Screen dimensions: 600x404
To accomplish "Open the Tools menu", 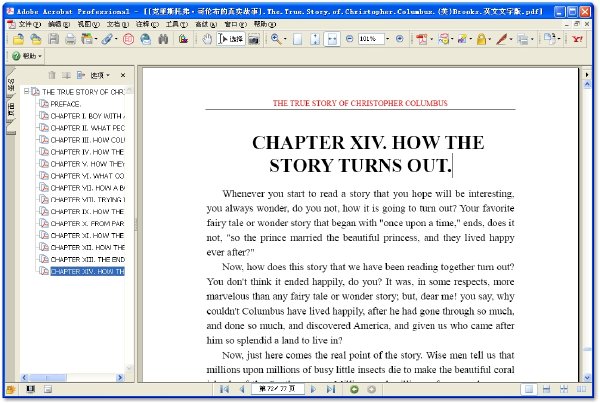I will click(x=177, y=24).
